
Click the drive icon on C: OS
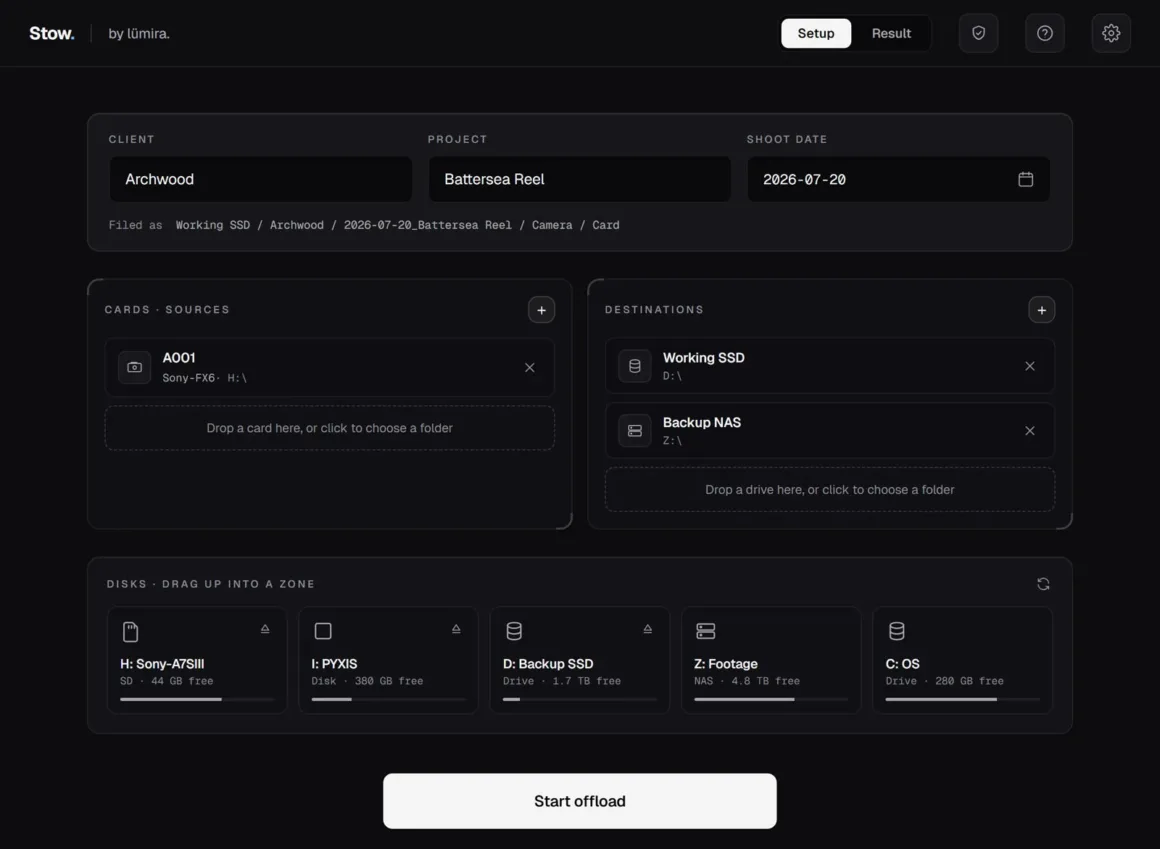897,631
